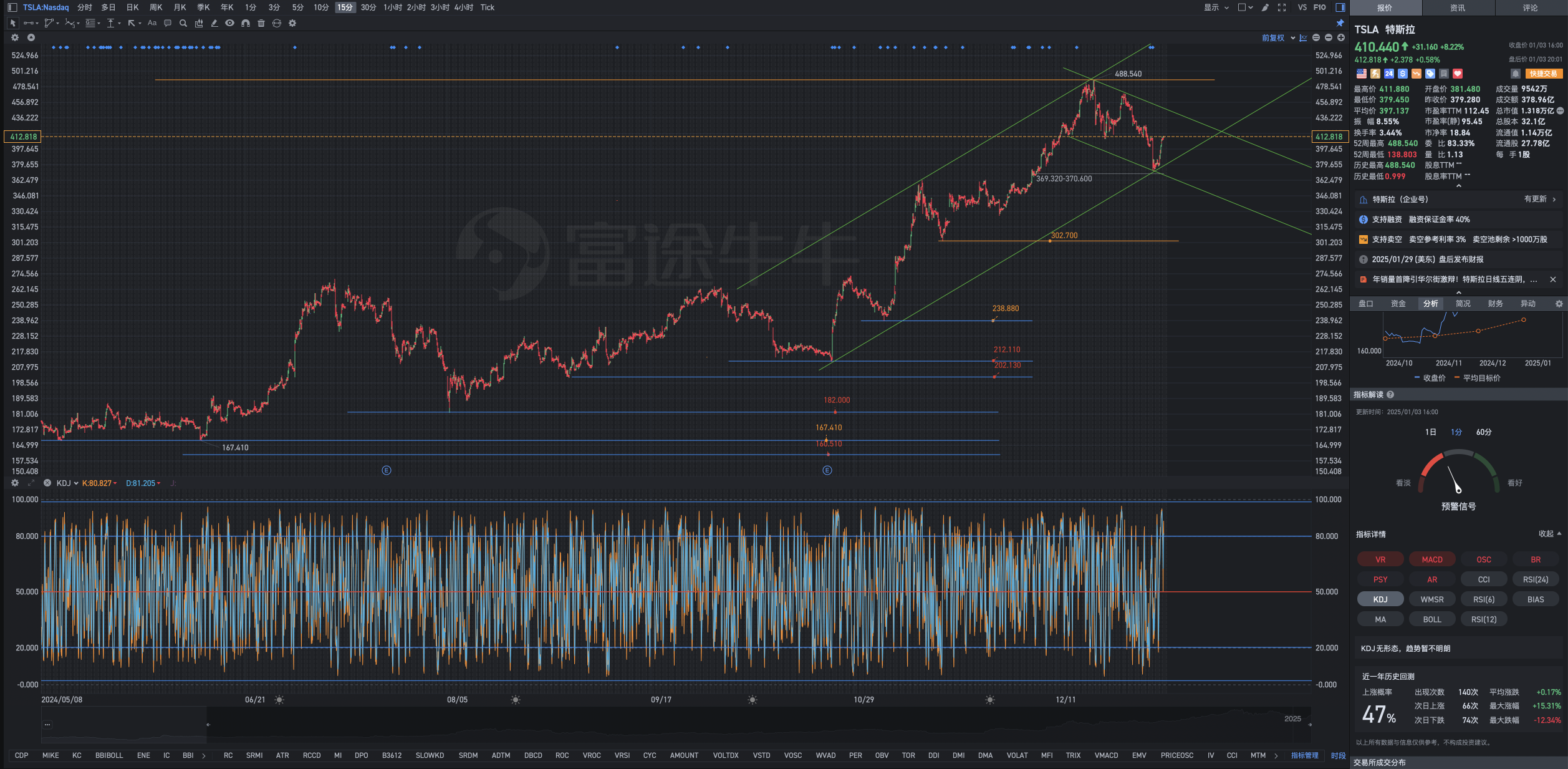Open the line tool dropdown arrow
Image resolution: width=1568 pixels, height=769 pixels.
[x=37, y=24]
